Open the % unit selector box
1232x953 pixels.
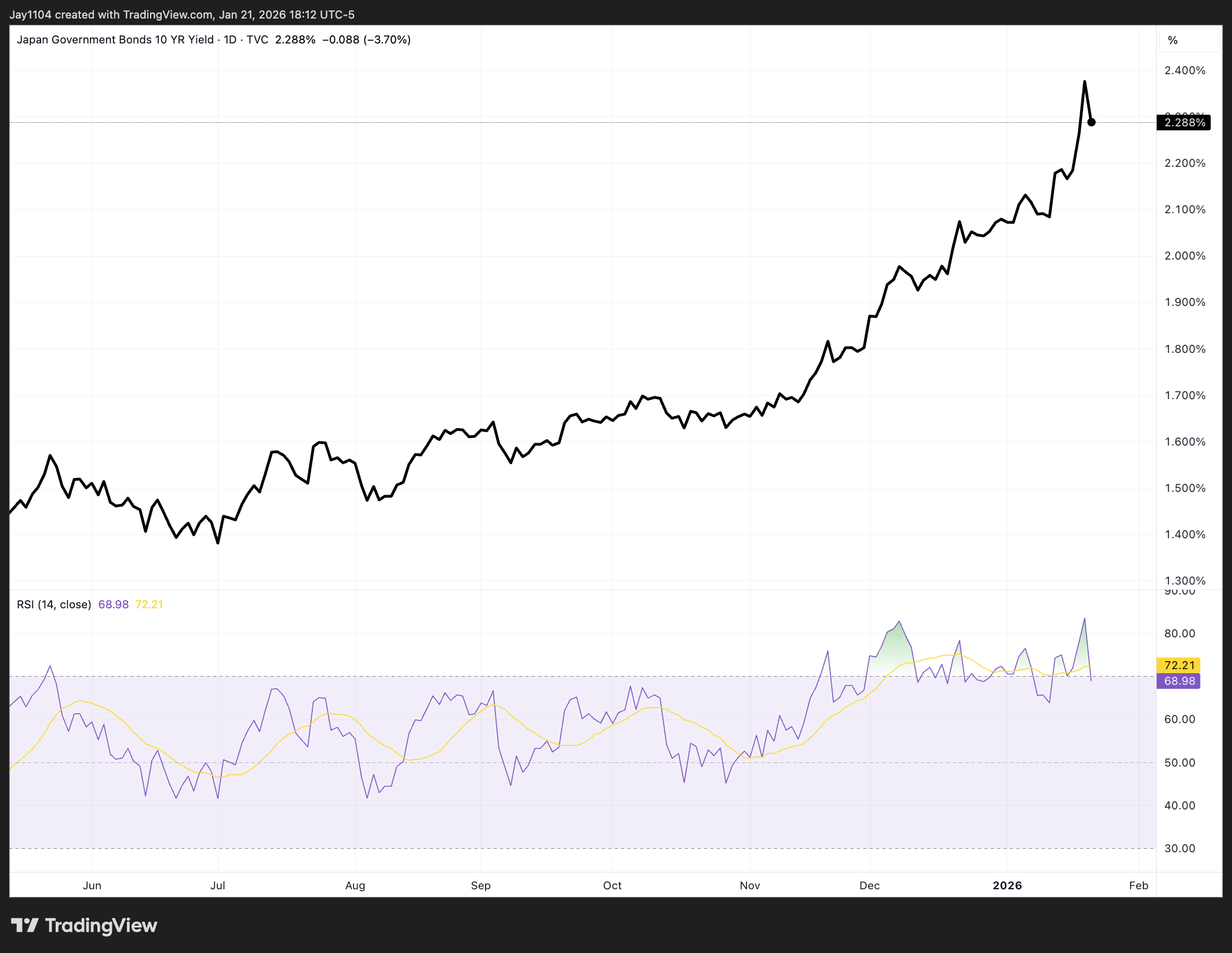pyautogui.click(x=1190, y=40)
